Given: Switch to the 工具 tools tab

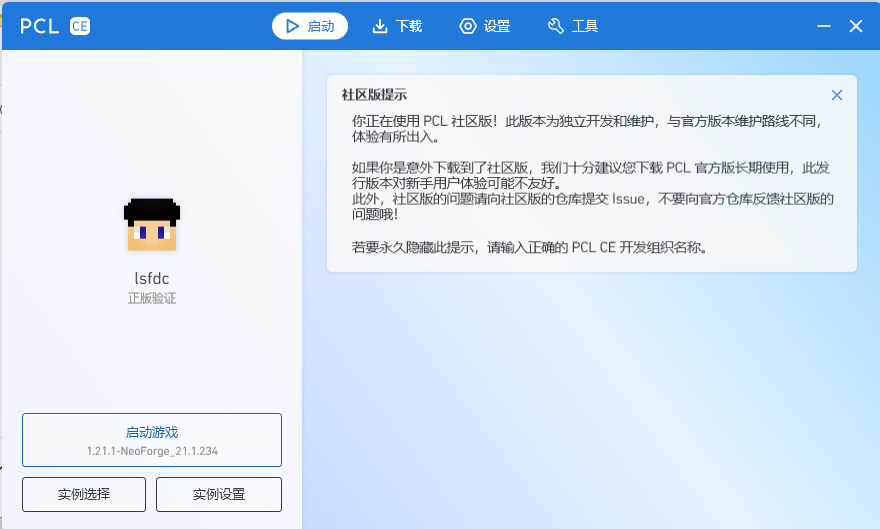Looking at the screenshot, I should point(573,26).
